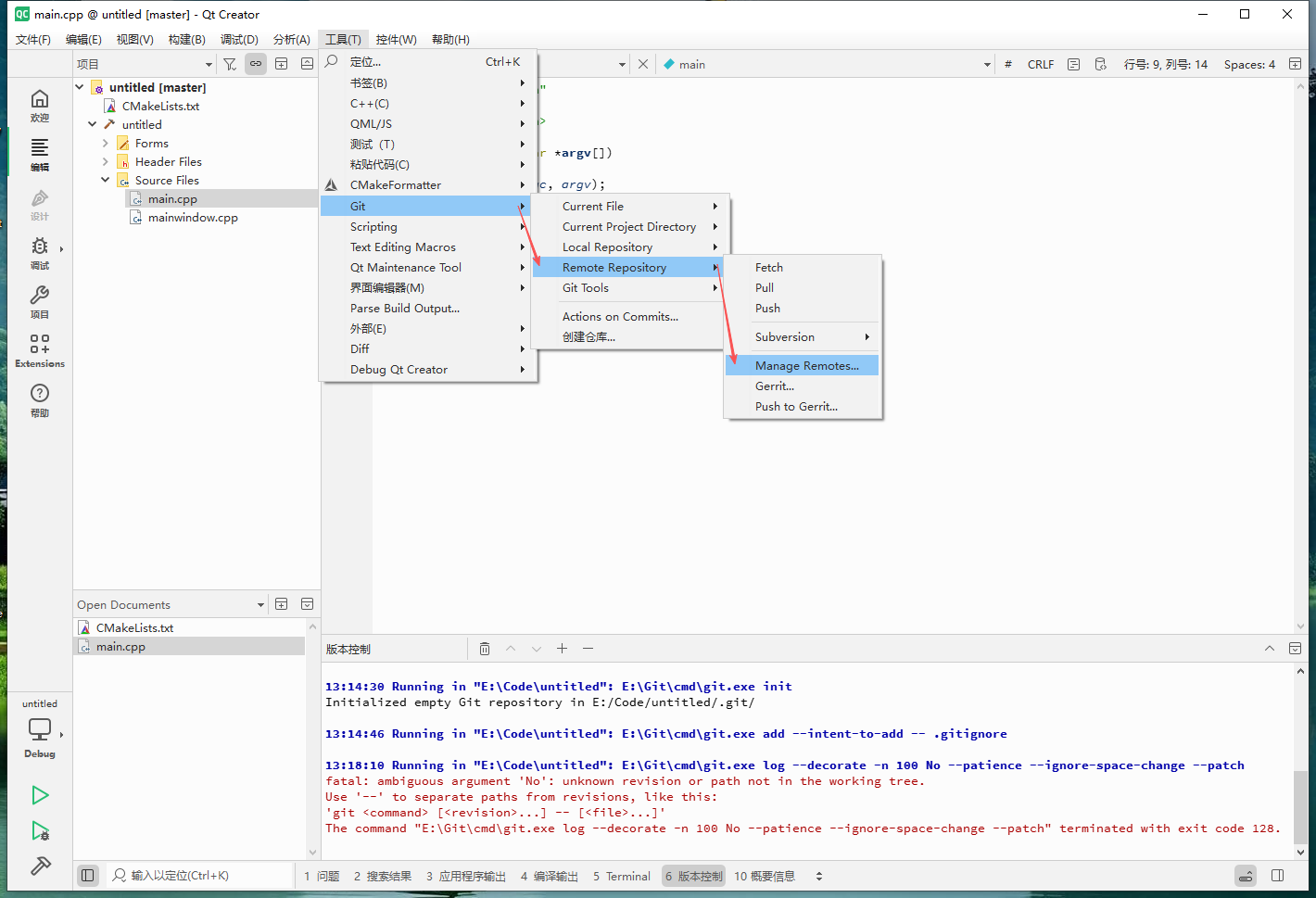The image size is (1316, 898).
Task: Toggle left sidebar visibility
Action: click(x=88, y=875)
